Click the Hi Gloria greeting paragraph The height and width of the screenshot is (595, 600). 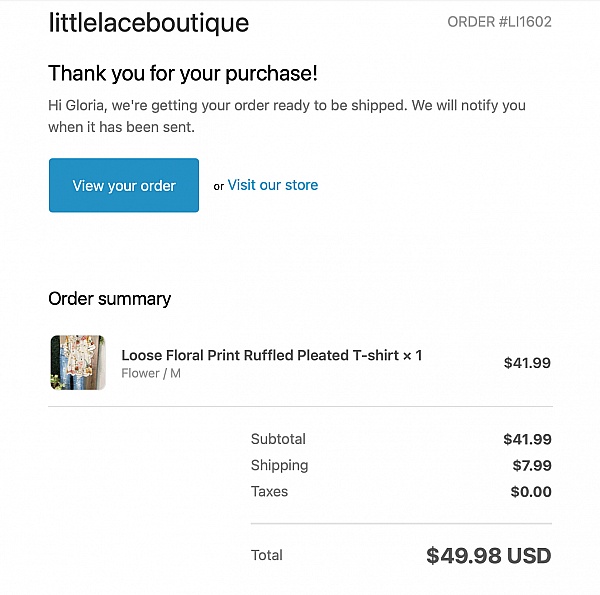pos(286,116)
